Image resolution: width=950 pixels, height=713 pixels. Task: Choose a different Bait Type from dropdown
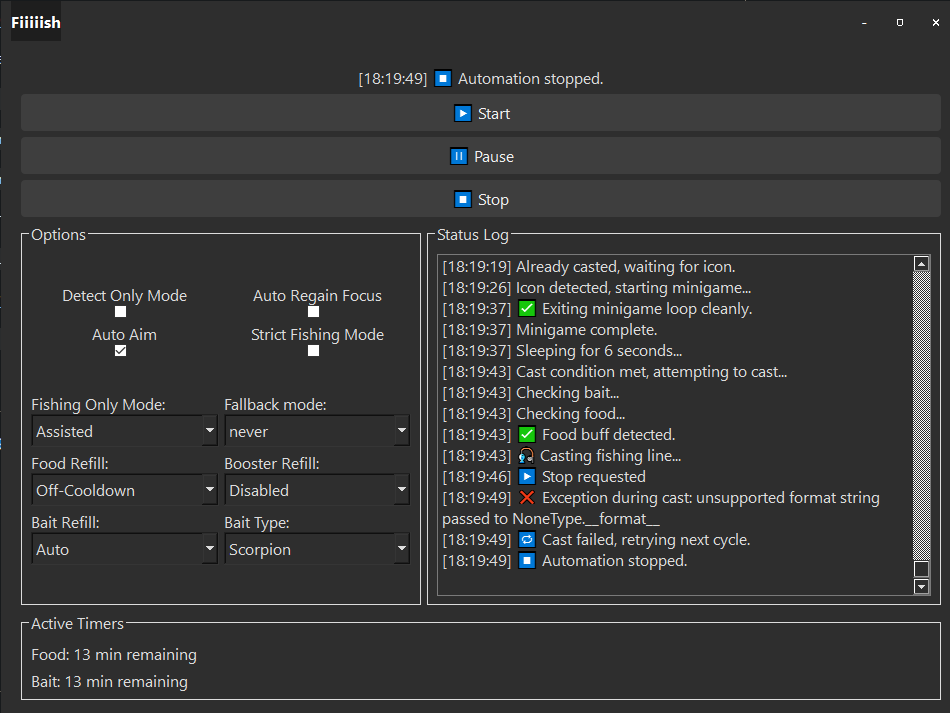[317, 549]
